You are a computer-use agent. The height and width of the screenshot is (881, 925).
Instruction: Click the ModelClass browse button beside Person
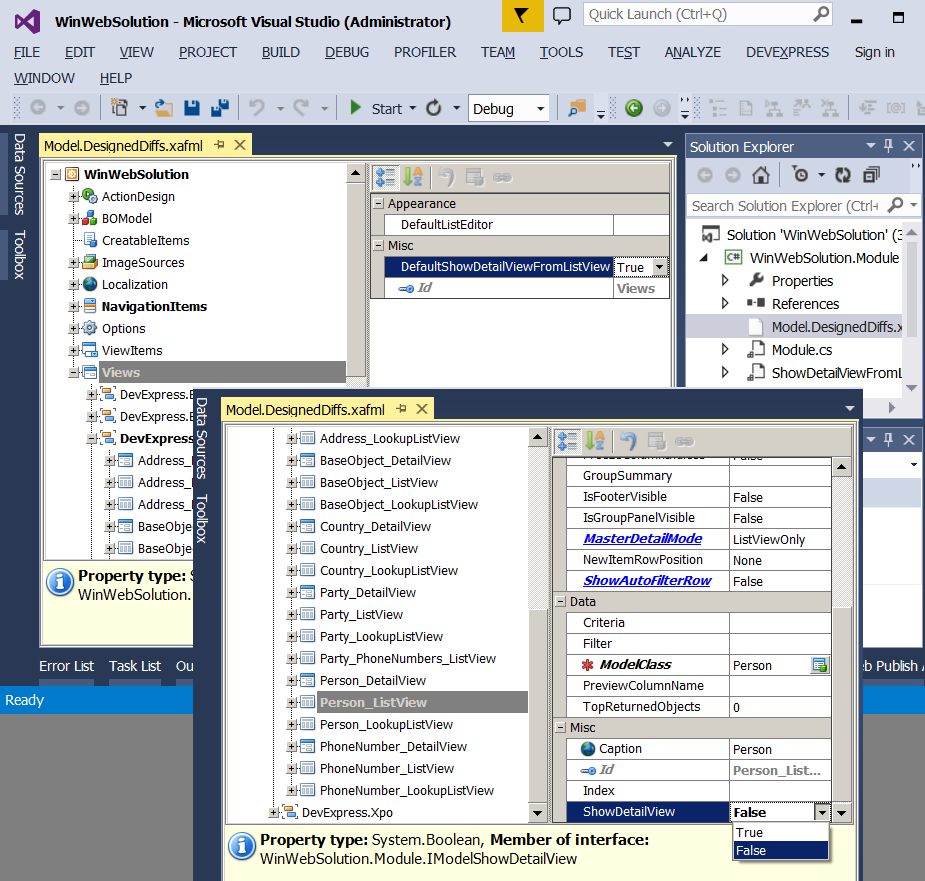[820, 665]
